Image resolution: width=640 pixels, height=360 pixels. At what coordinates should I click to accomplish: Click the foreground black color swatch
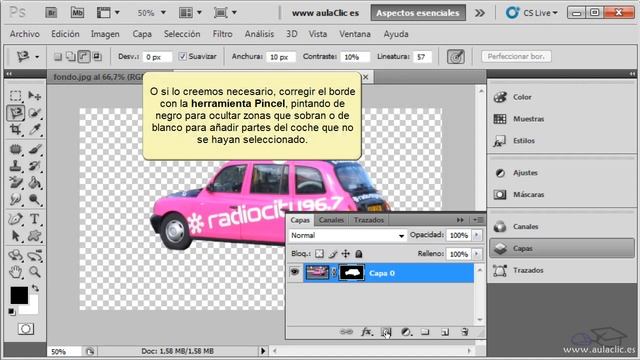[19, 295]
